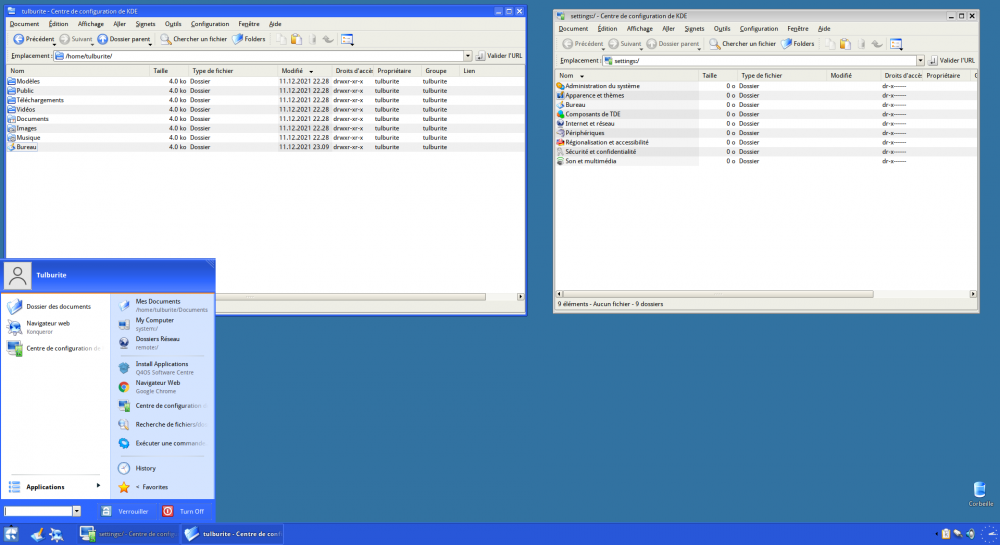
Task: Launch Install Applications Q4OS Software Centre
Action: (x=163, y=368)
